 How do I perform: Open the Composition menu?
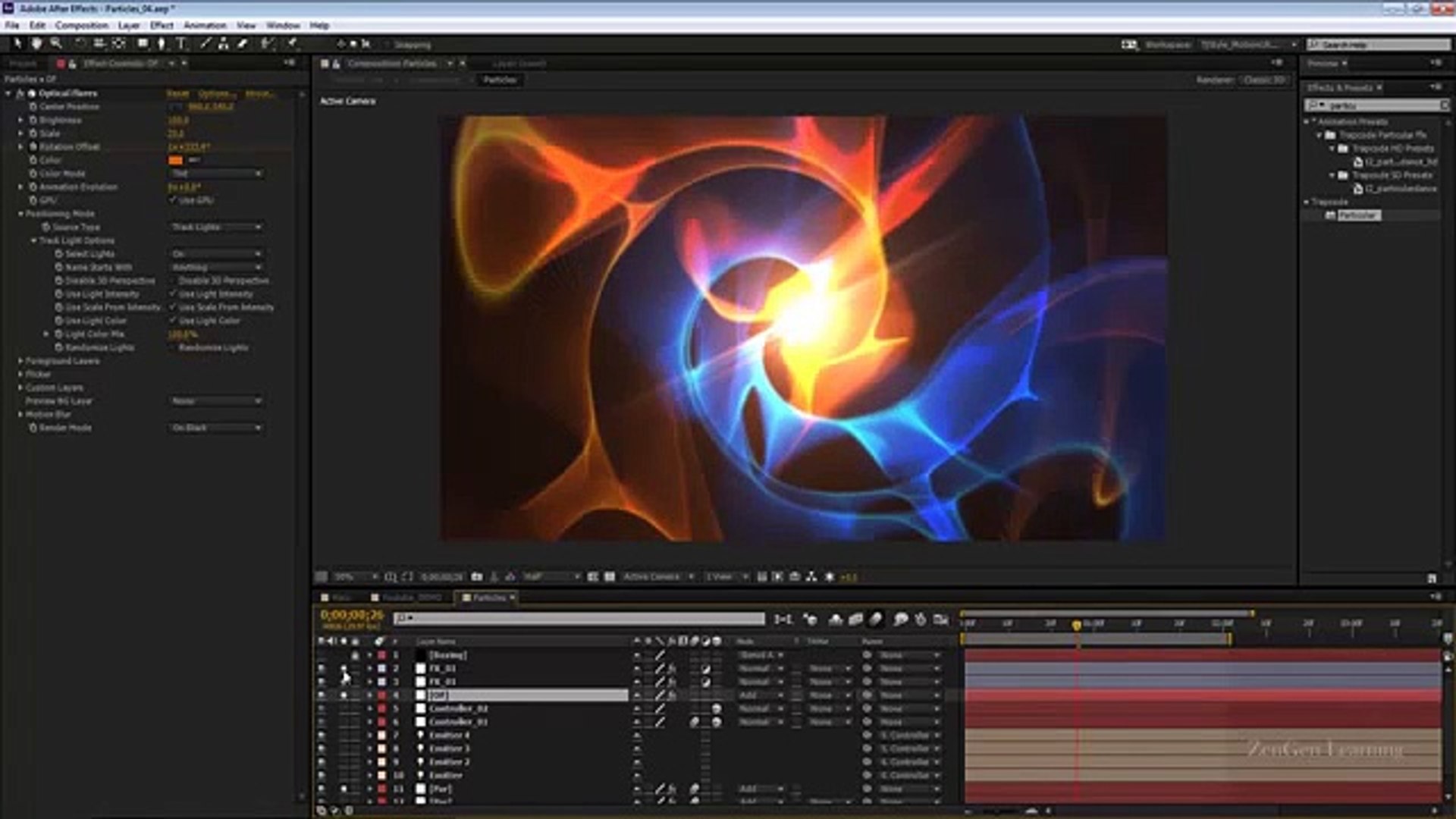point(81,25)
